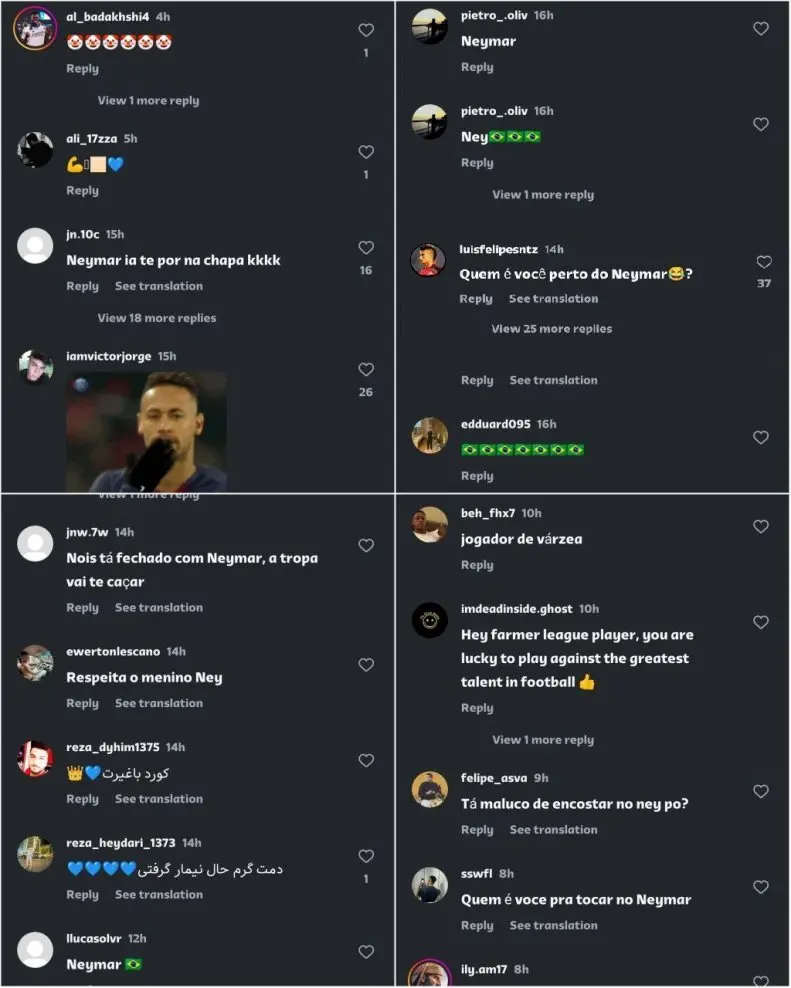Tap heart on ewertonlescano's comment
791x988 pixels.
pyautogui.click(x=366, y=665)
